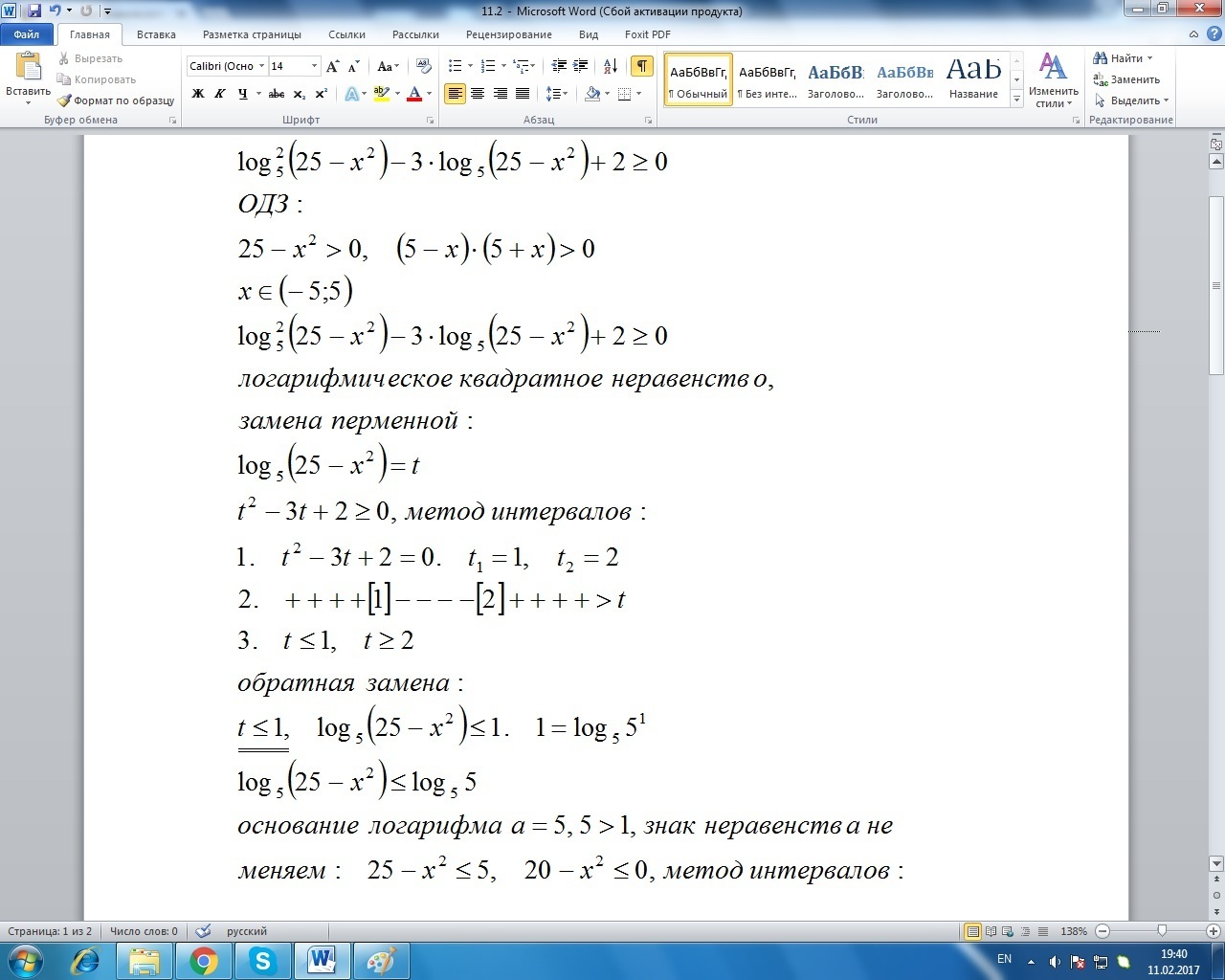Open Google Chrome from the taskbar
Viewport: 1225px width, 980px height.
pyautogui.click(x=203, y=960)
